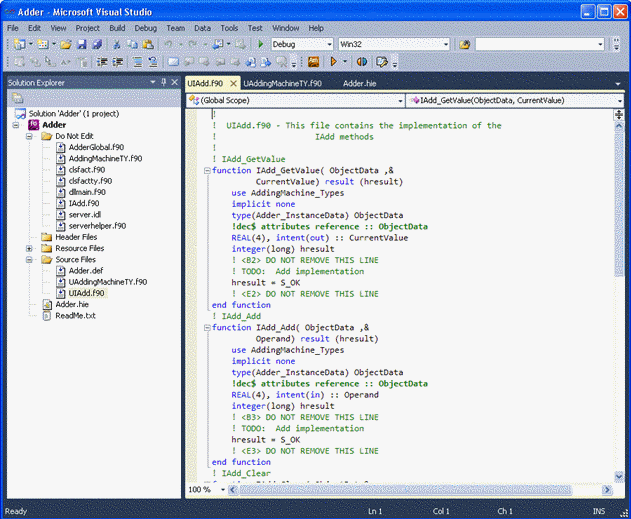Select ReadMe.txt in Solution Explorer
Screen dimensions: 631x519
click(x=75, y=316)
